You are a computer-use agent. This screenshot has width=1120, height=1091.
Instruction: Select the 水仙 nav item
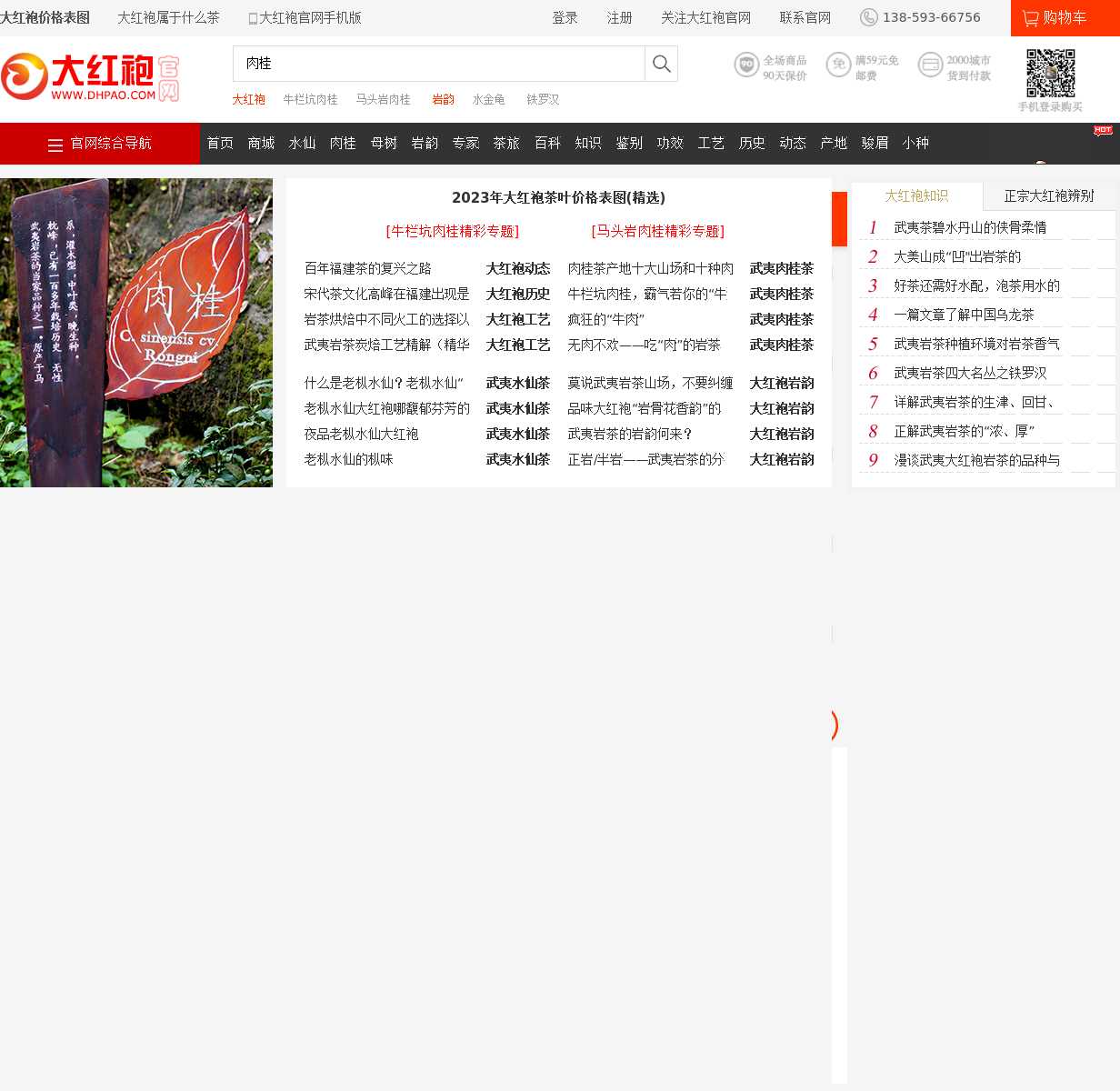[302, 144]
